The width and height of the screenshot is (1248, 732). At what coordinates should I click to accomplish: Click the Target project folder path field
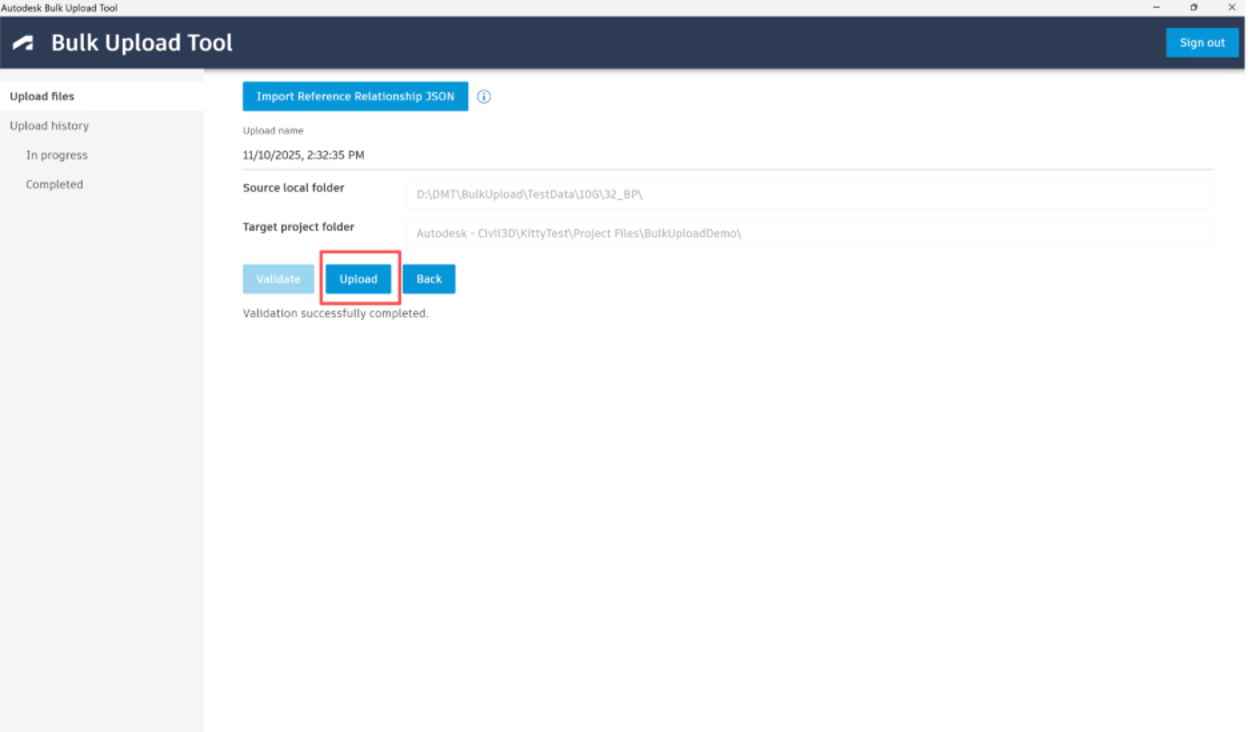(812, 232)
